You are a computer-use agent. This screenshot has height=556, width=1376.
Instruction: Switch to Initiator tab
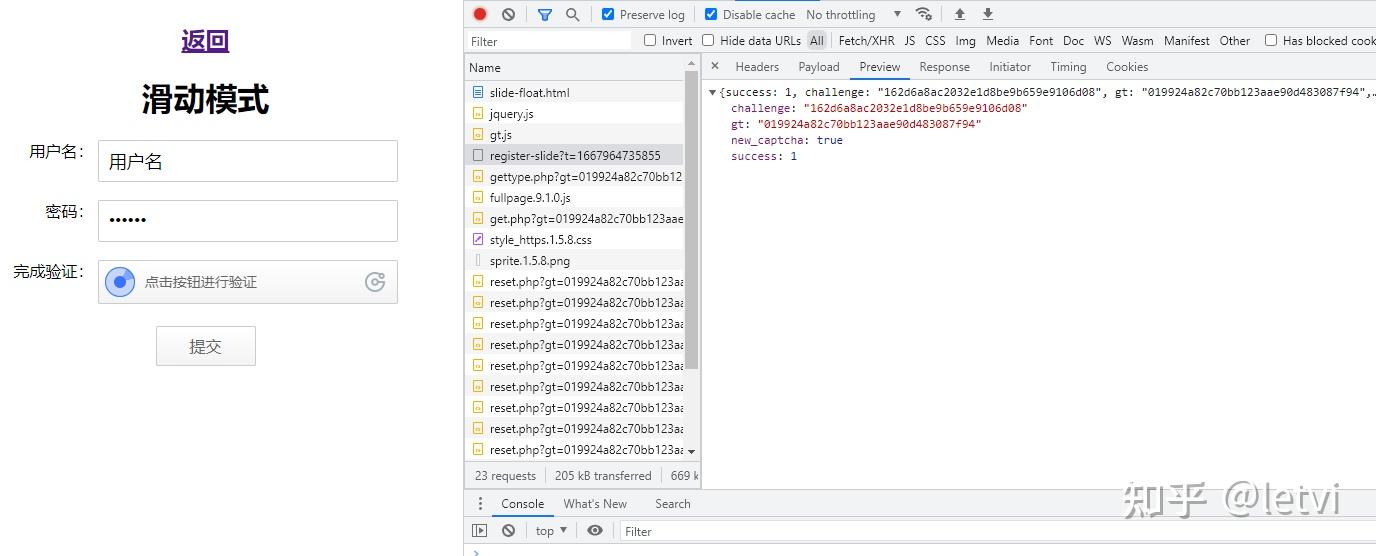1010,67
